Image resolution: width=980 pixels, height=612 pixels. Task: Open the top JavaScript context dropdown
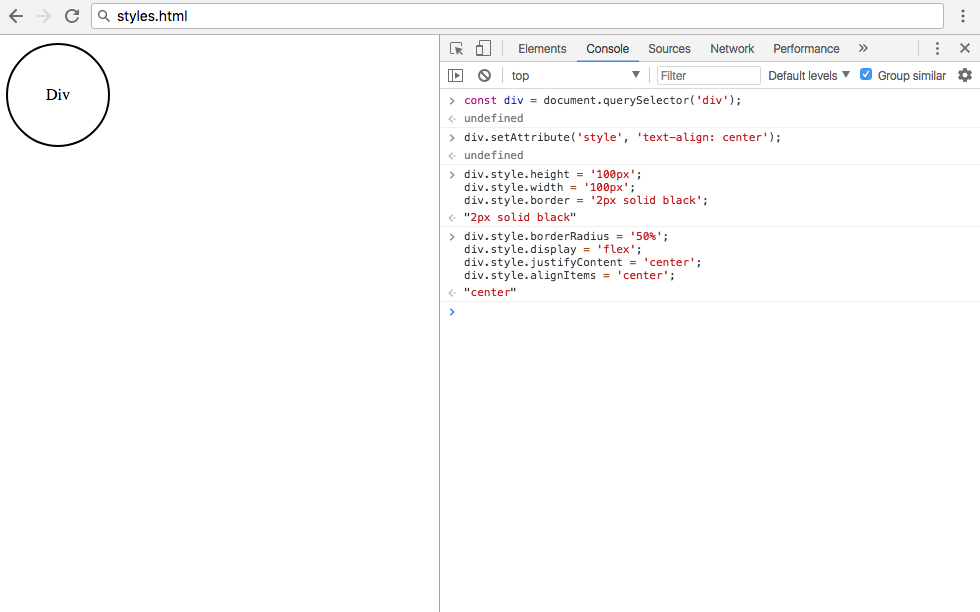tap(575, 75)
